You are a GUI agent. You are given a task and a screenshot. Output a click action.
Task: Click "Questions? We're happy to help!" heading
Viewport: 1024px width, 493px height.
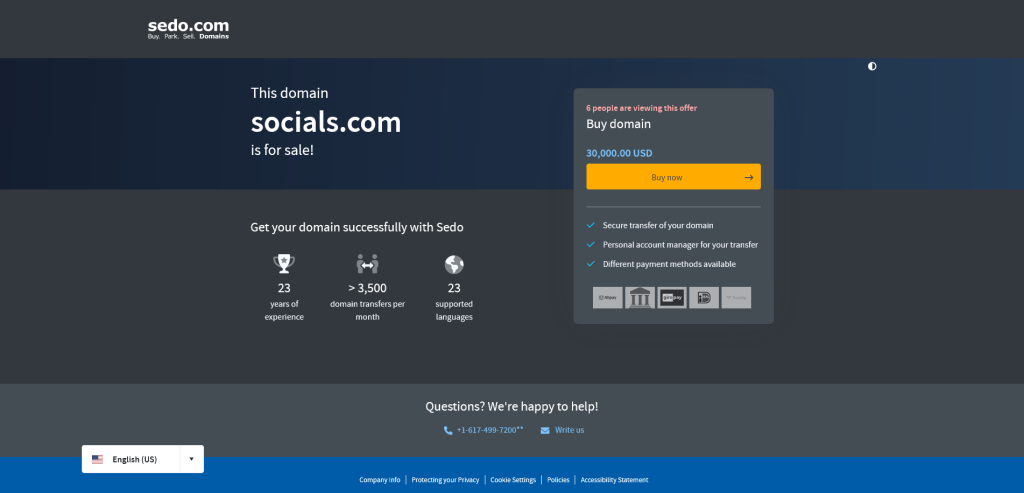tap(512, 407)
